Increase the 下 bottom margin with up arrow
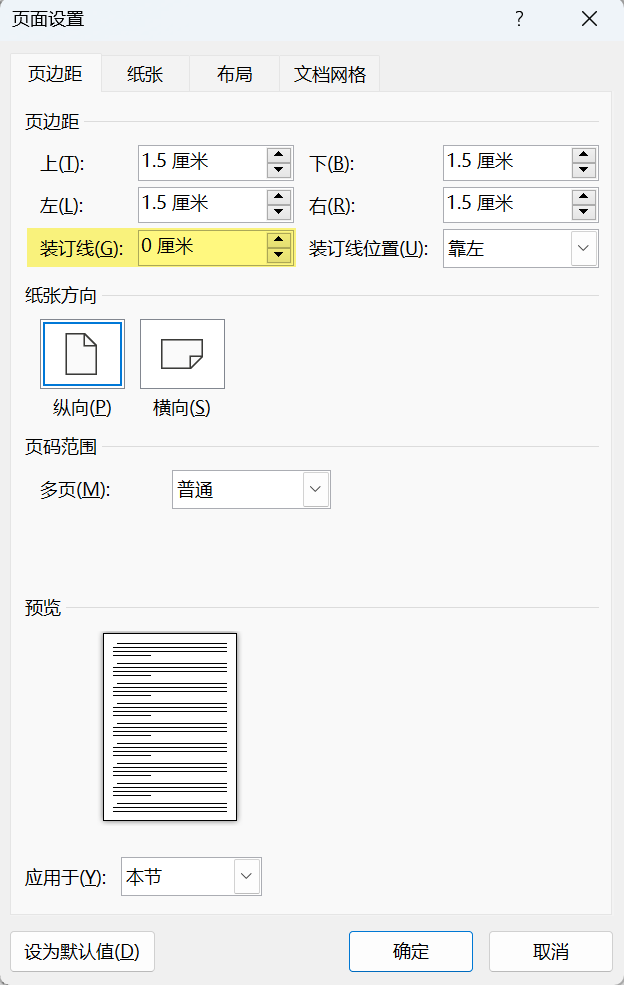 click(584, 155)
